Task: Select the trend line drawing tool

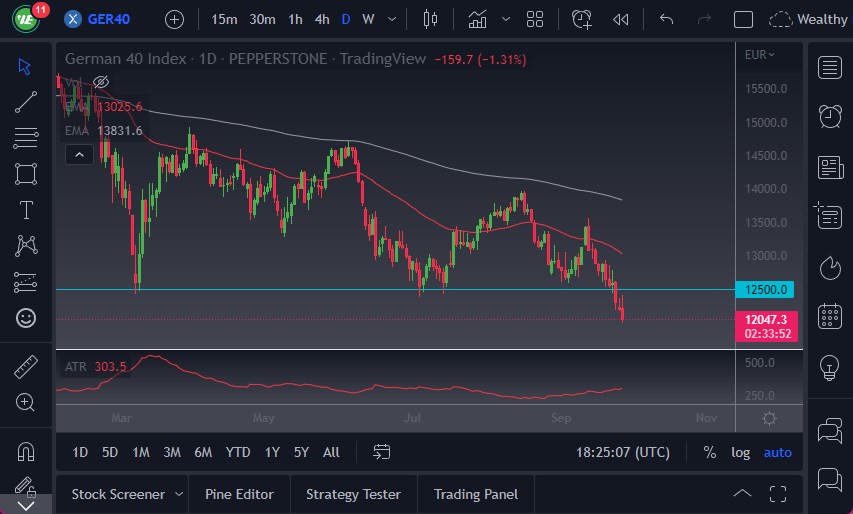Action: pyautogui.click(x=26, y=101)
